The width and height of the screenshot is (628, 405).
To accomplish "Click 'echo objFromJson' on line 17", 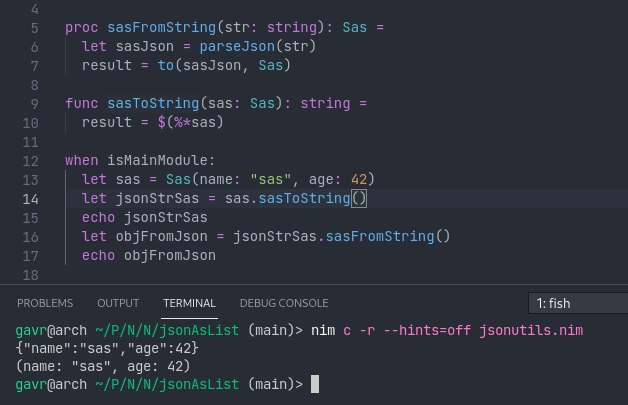I will click(149, 255).
